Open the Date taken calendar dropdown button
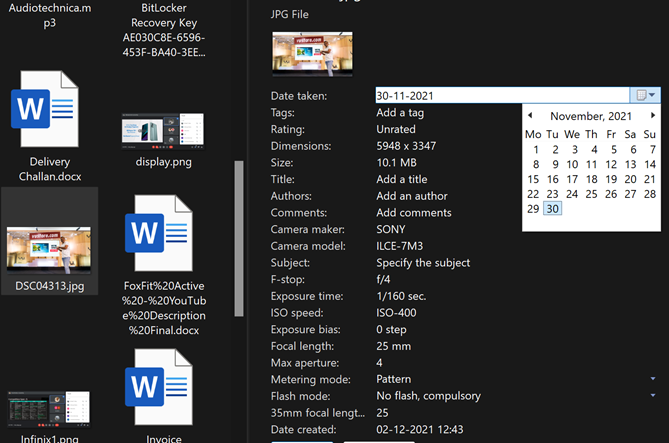Image resolution: width=669 pixels, height=443 pixels. point(645,95)
